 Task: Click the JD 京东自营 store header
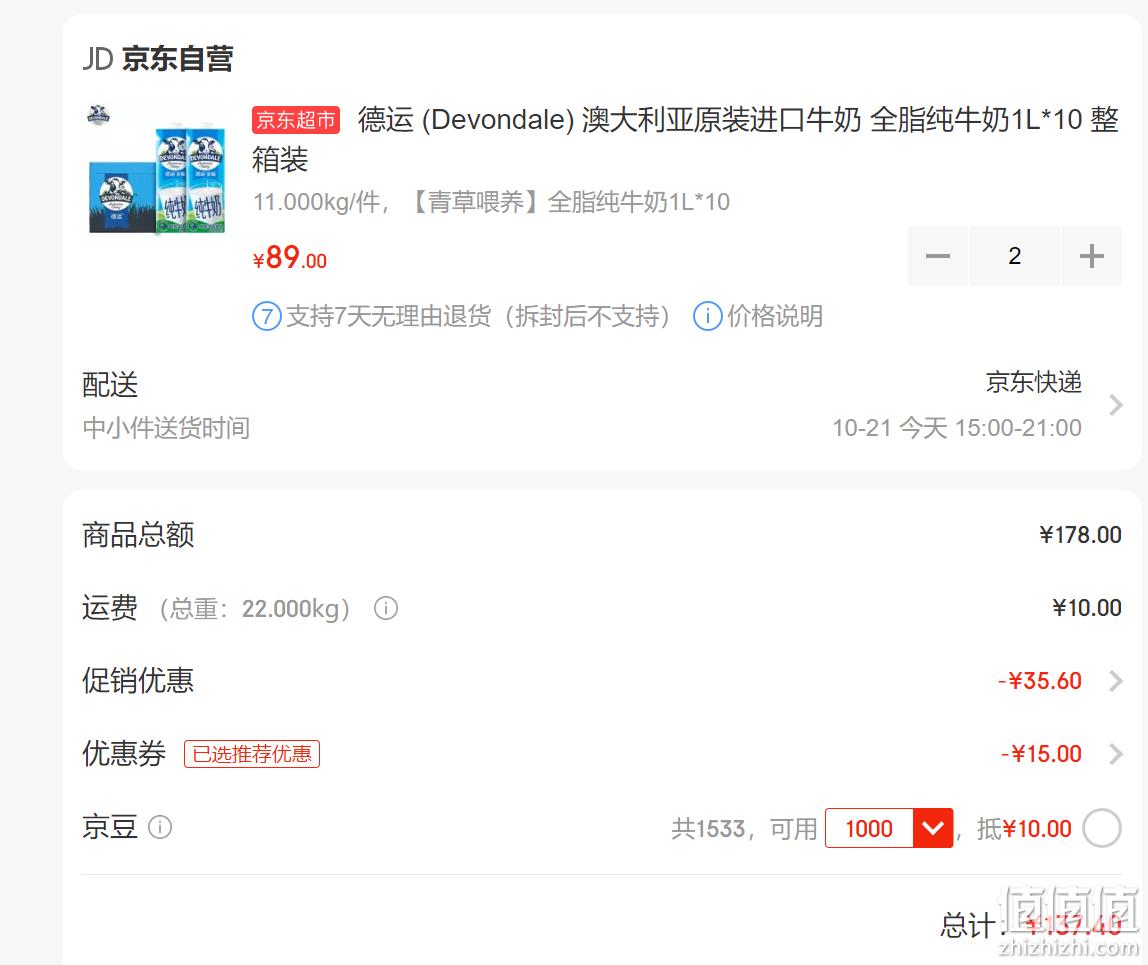(157, 59)
